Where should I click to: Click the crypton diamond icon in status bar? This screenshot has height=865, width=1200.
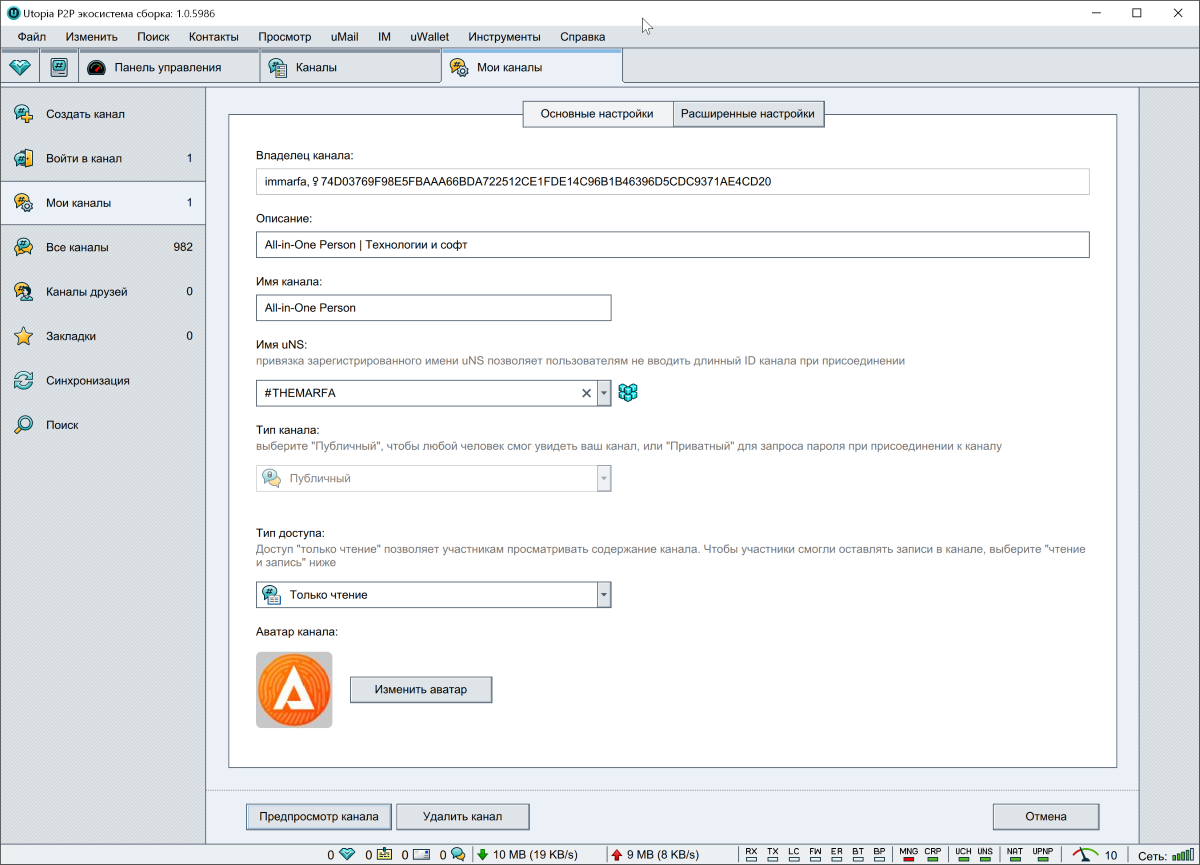(x=347, y=855)
